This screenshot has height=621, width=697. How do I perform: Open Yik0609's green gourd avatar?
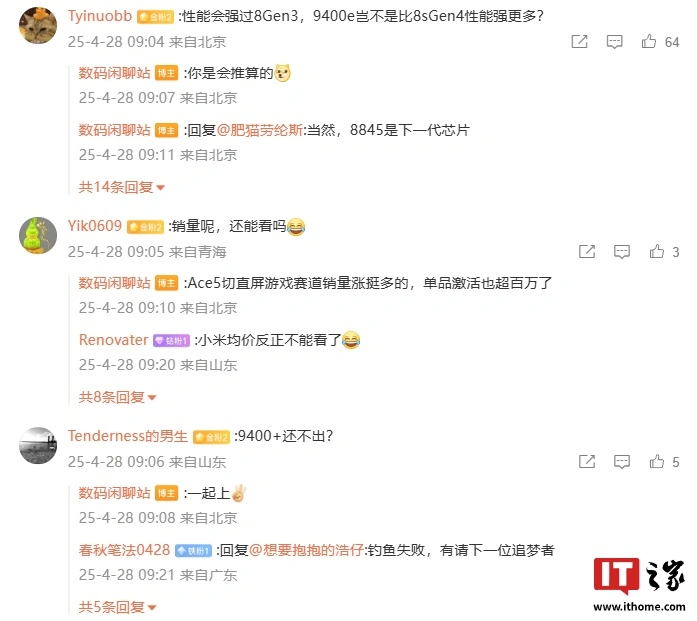(x=38, y=236)
